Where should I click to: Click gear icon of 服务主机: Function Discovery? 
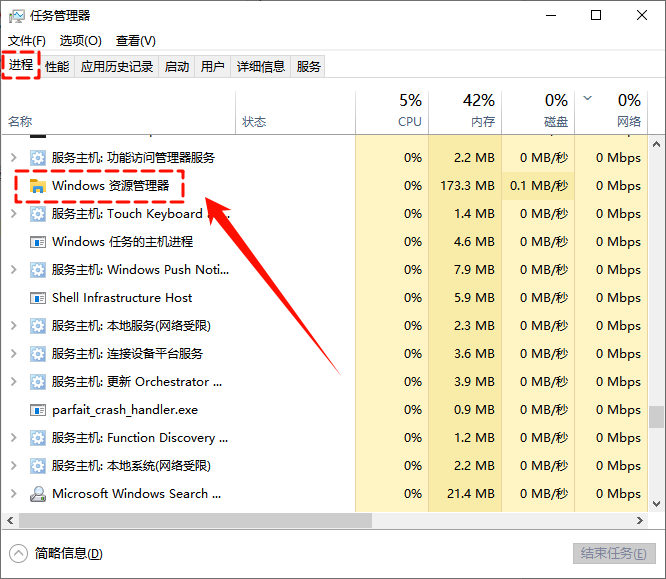(38, 438)
